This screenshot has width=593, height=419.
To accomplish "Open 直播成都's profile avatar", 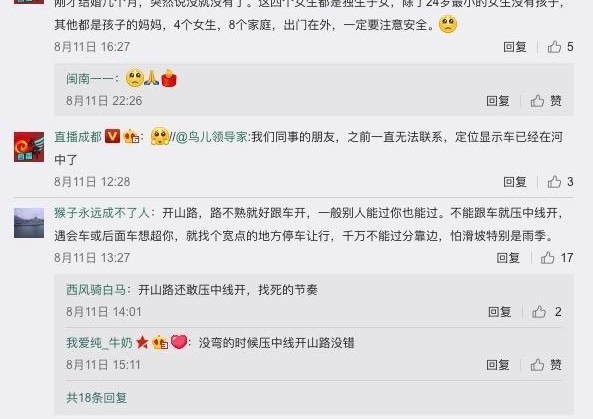I will (x=29, y=147).
